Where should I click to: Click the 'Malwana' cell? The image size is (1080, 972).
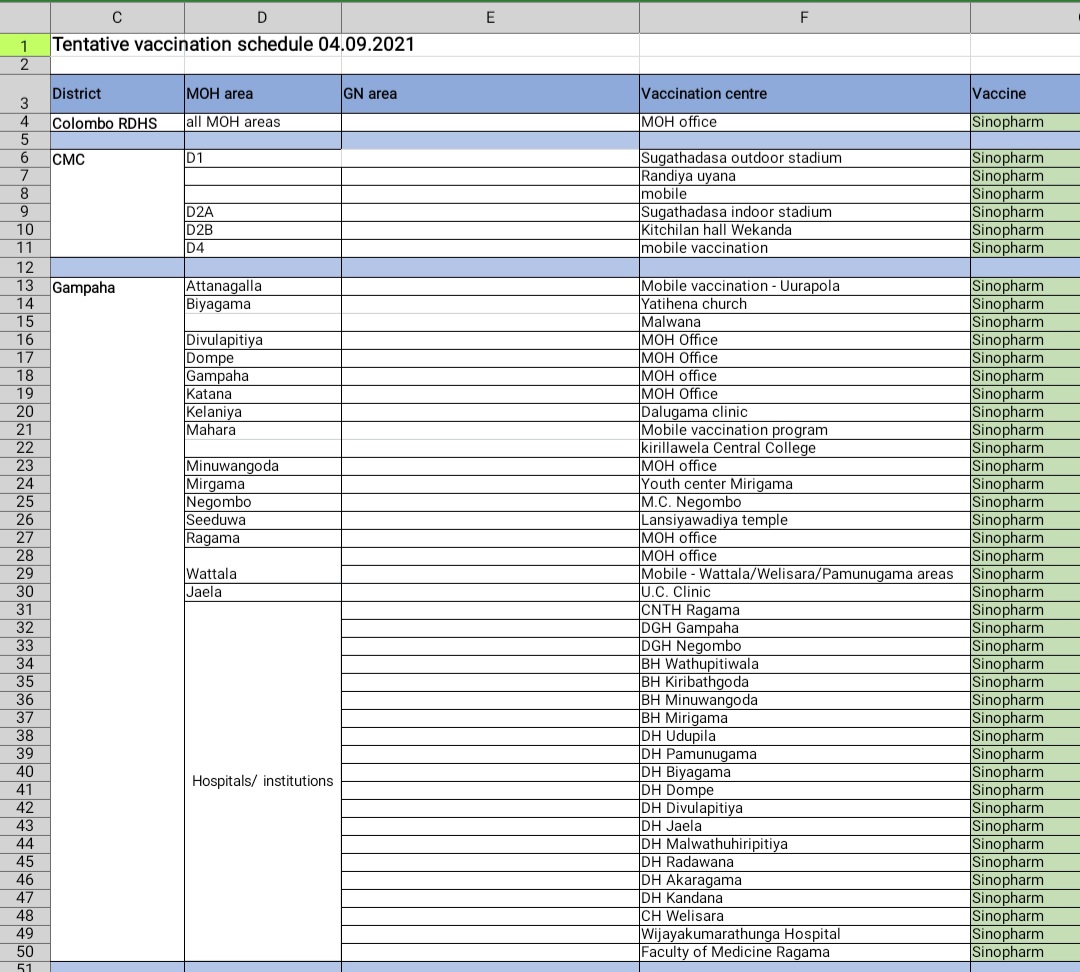coord(804,322)
